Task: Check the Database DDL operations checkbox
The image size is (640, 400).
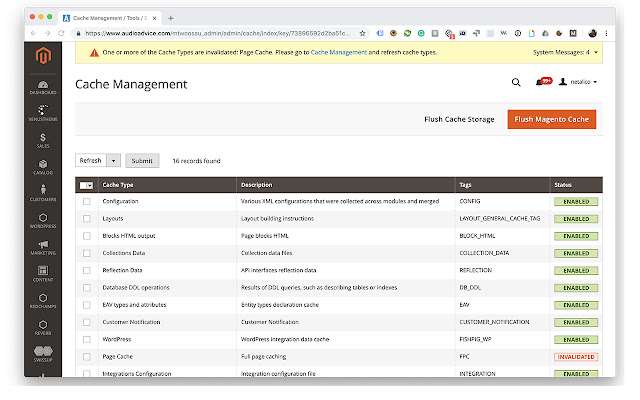Action: (87, 288)
